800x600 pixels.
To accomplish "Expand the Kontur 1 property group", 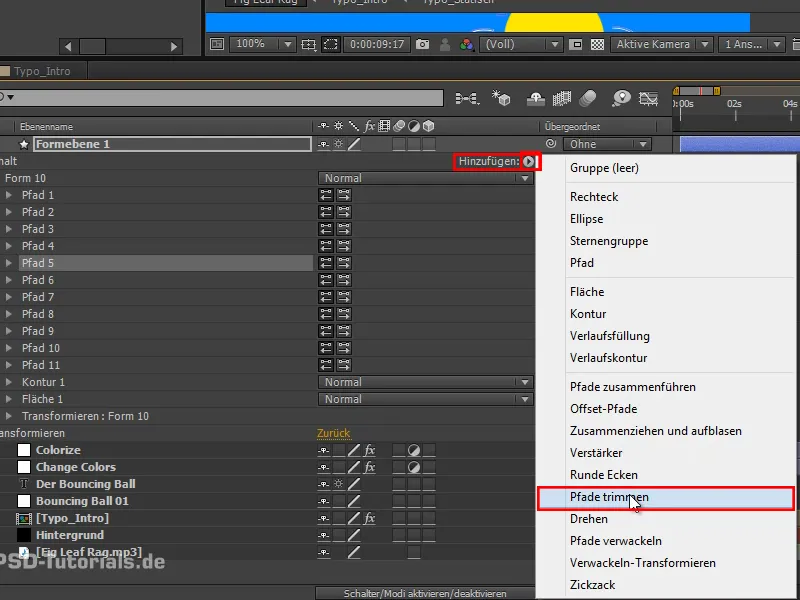I will (9, 382).
